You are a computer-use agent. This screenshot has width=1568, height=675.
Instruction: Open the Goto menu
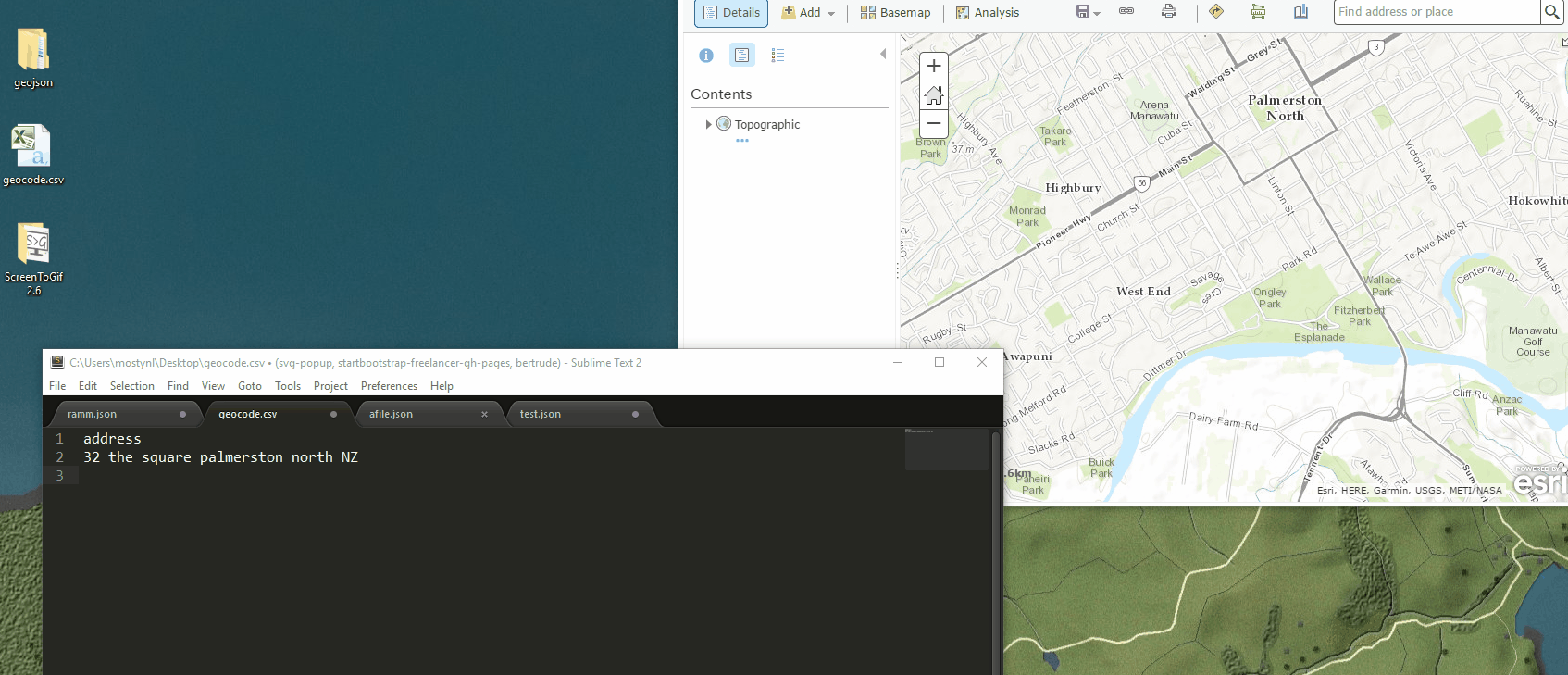[x=250, y=386]
